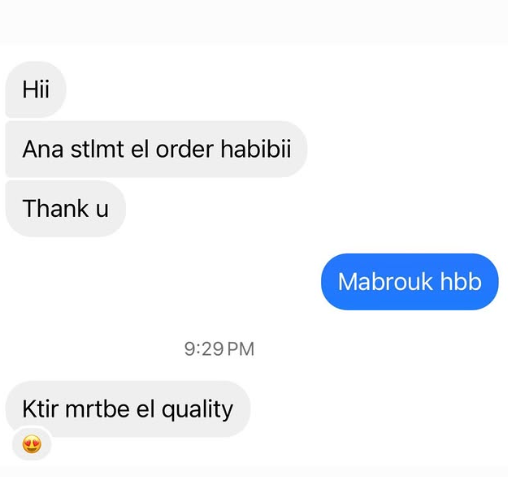
Task: Click the word "Thank" in third message
Action: (x=56, y=208)
